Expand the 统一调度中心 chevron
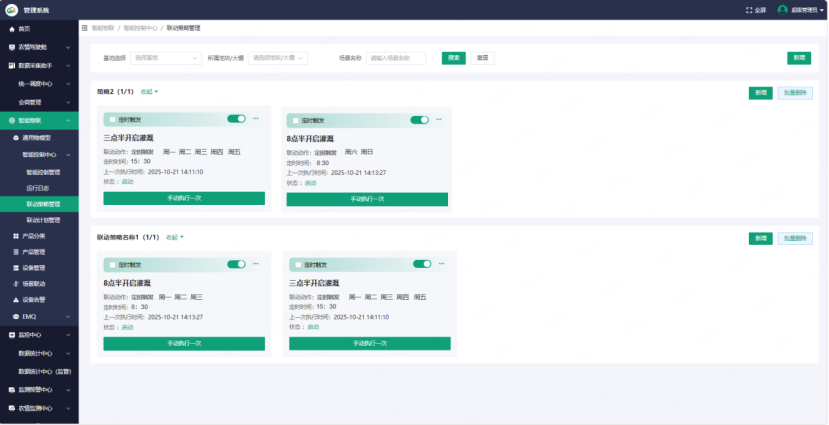 coord(68,84)
